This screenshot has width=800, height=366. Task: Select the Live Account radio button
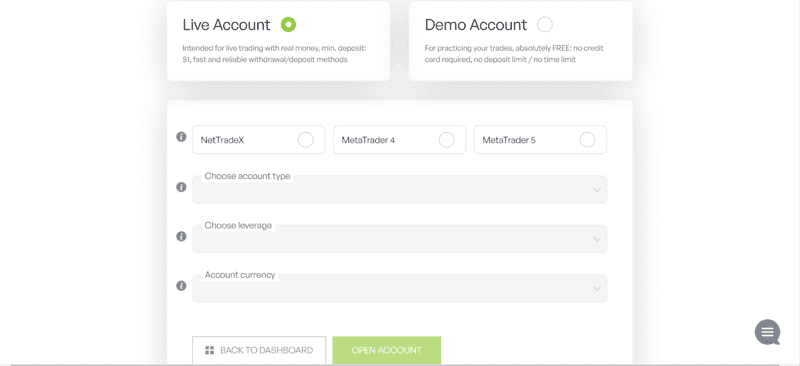pos(288,25)
